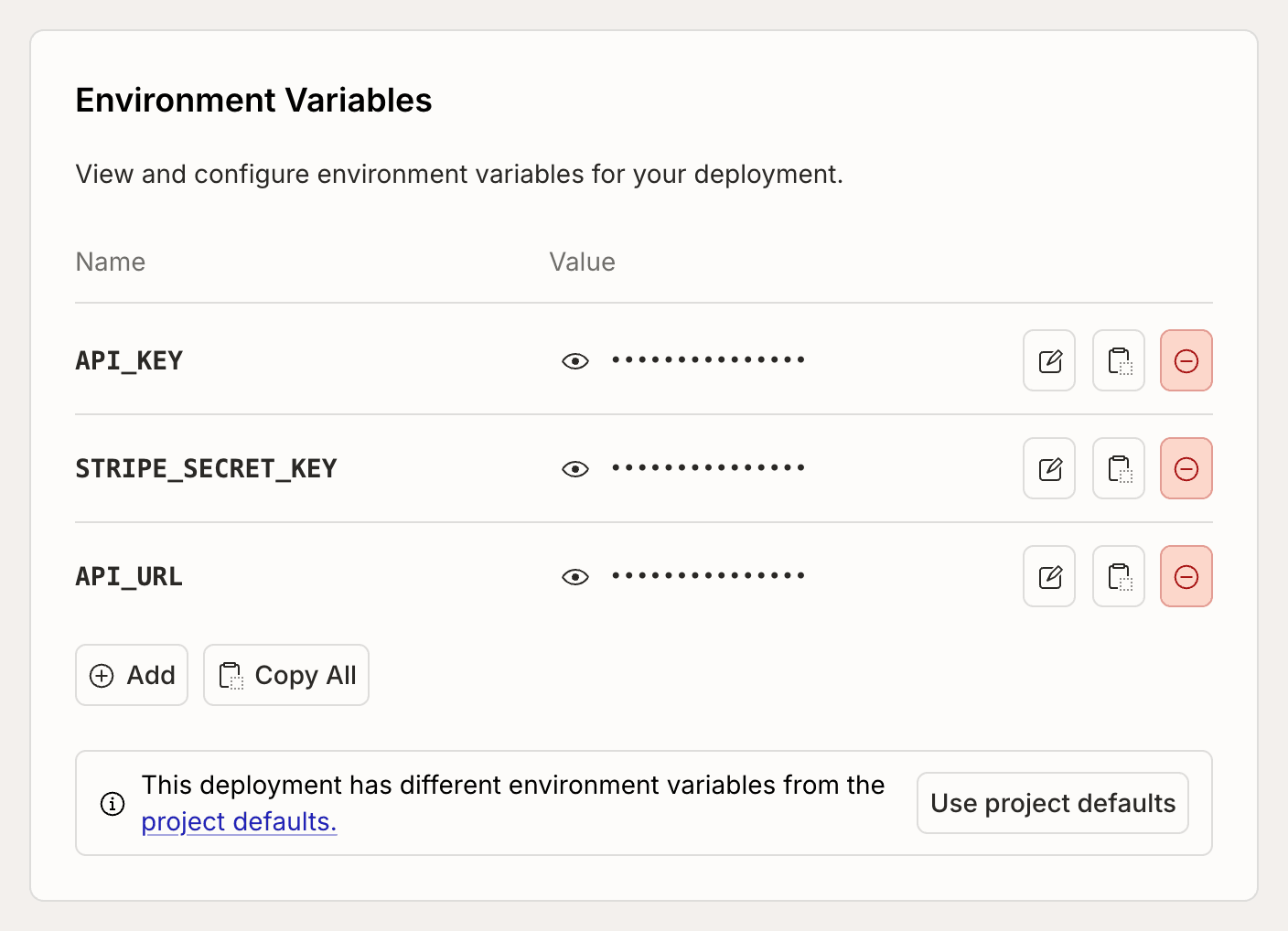Edit the STRIPE_SECRET_KEY variable

click(x=1049, y=468)
